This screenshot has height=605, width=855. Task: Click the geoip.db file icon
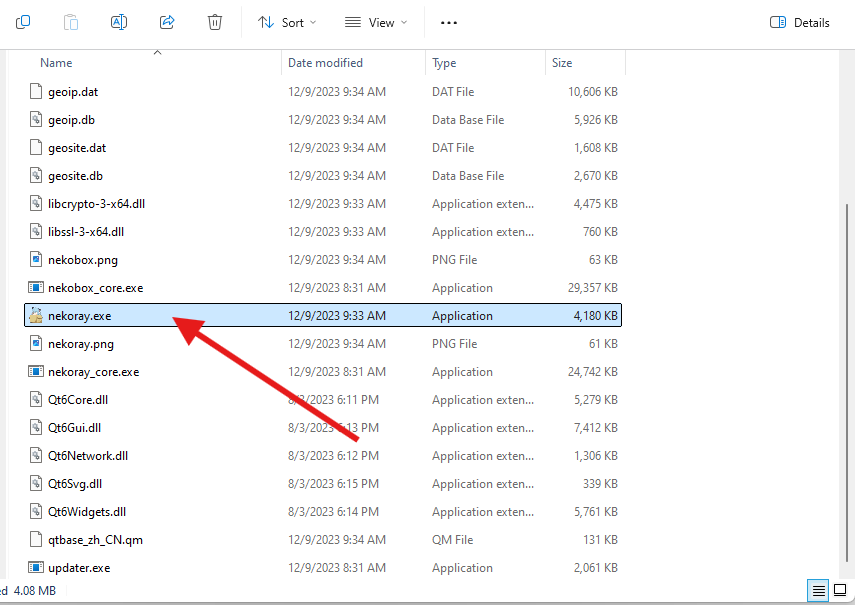[x=36, y=119]
